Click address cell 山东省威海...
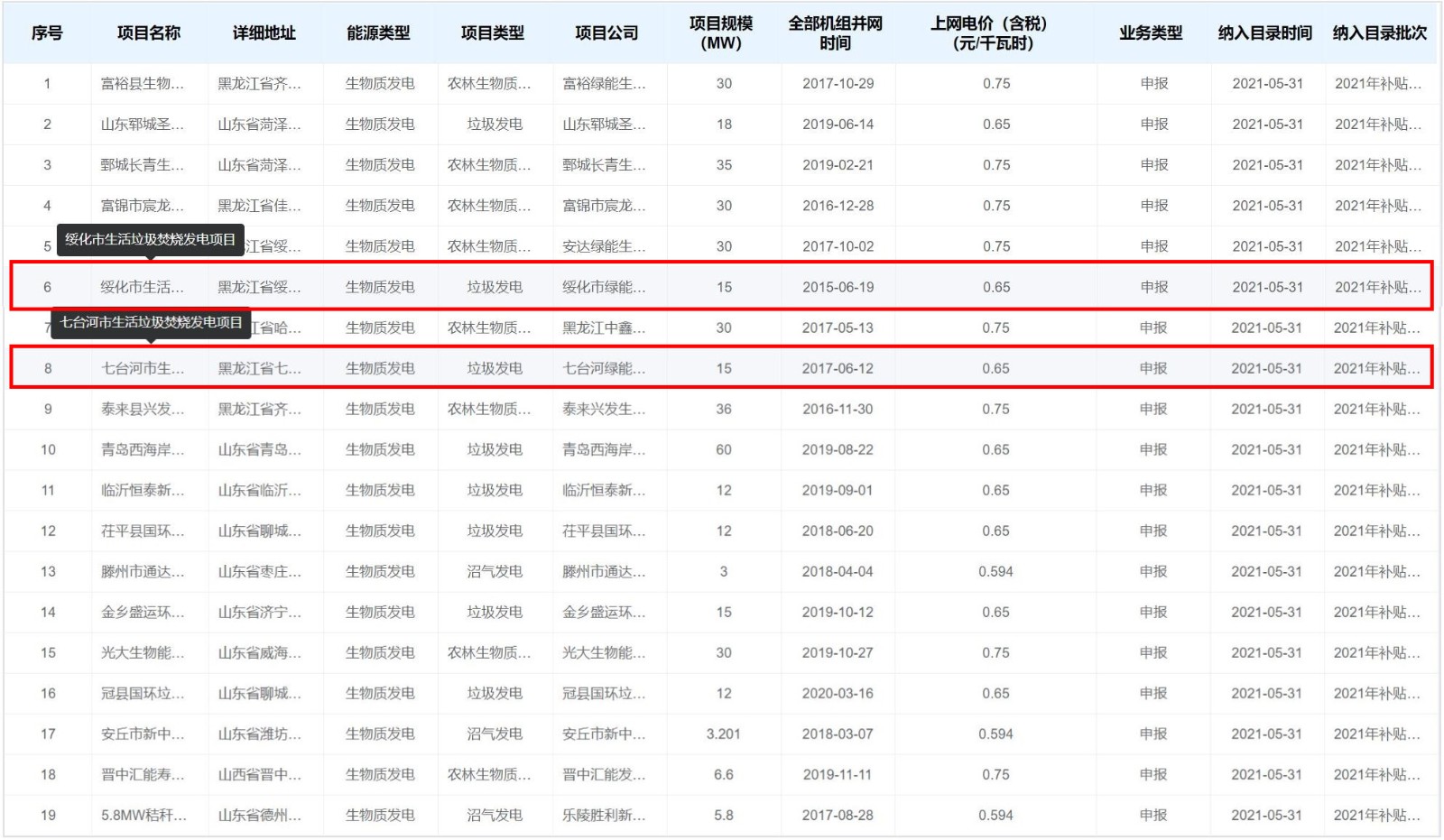Viewport: 1444px width, 840px height. coord(259,652)
